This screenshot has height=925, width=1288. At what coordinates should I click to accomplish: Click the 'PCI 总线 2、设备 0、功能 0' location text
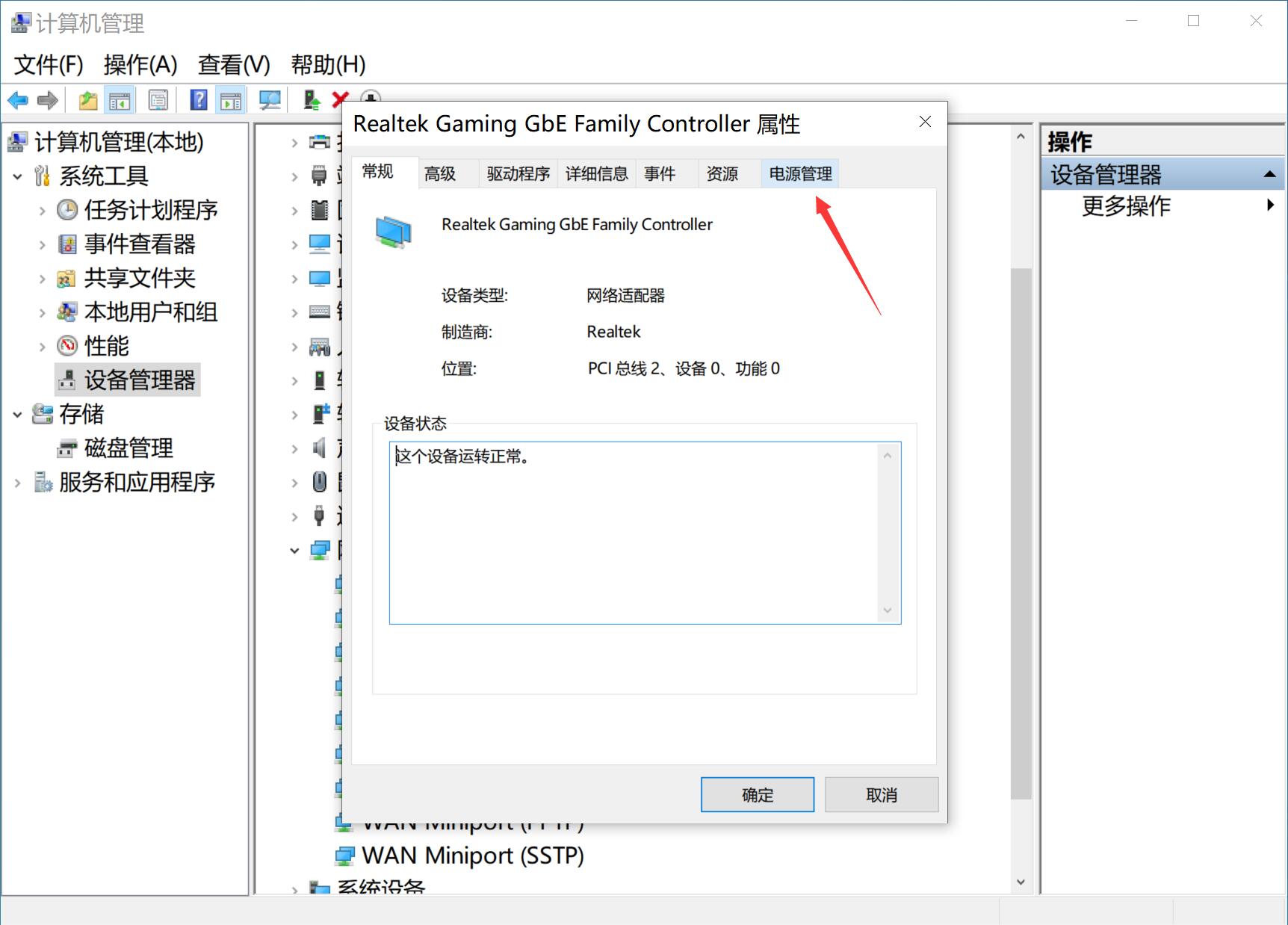click(684, 368)
